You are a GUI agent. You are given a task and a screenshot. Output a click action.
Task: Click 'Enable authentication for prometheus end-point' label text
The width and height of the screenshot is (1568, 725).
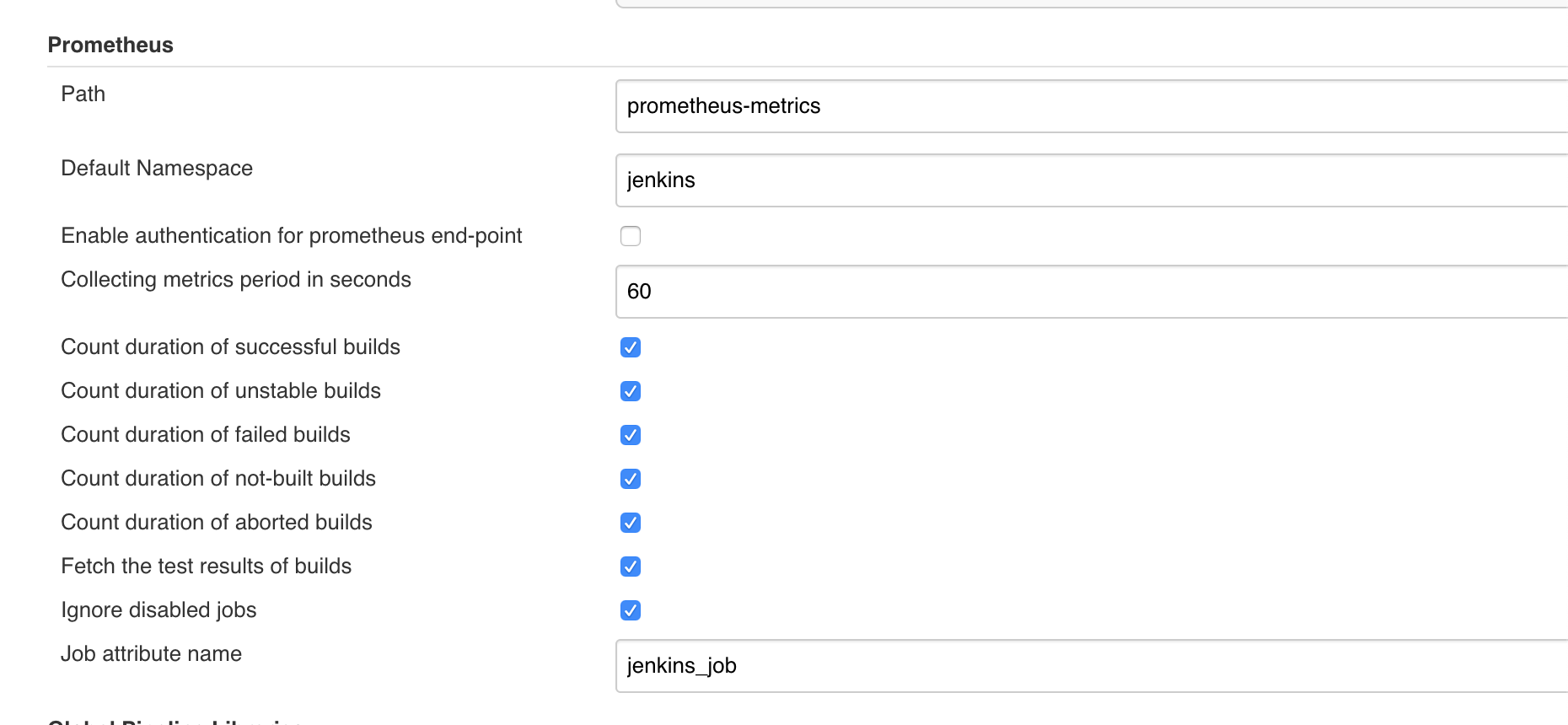(292, 236)
